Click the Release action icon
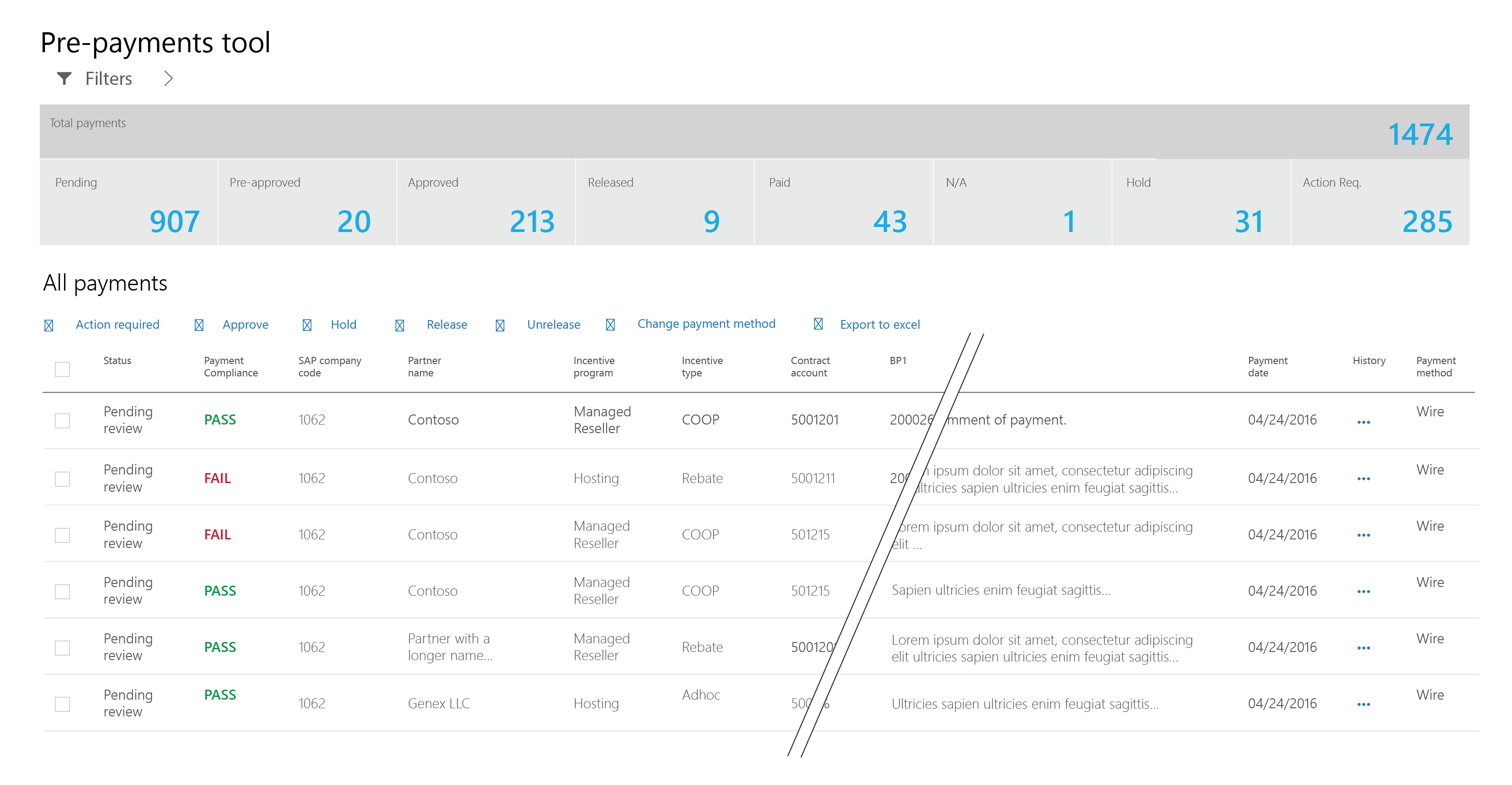 coord(399,324)
